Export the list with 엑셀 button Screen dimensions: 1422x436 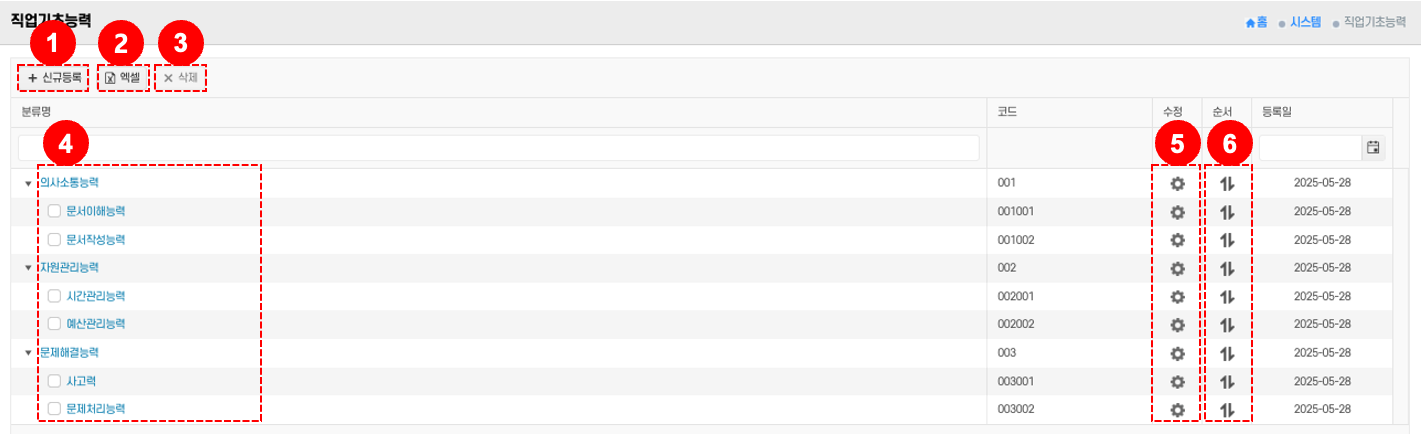click(x=123, y=77)
